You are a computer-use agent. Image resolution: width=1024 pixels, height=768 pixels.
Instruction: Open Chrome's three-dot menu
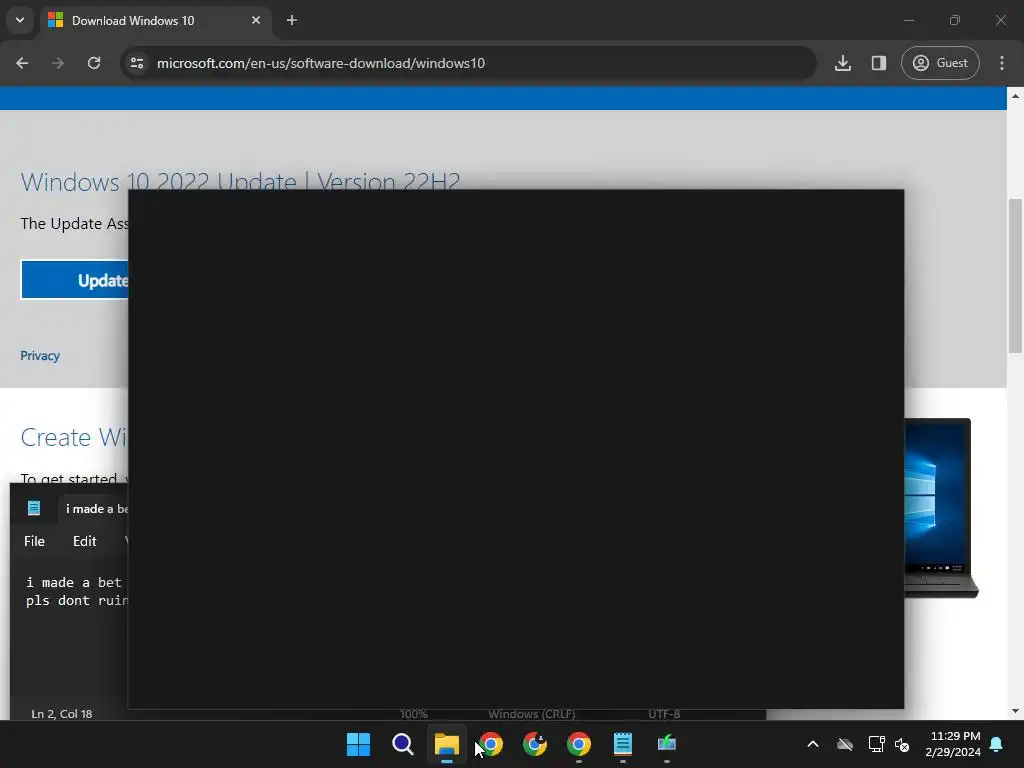(x=1002, y=63)
